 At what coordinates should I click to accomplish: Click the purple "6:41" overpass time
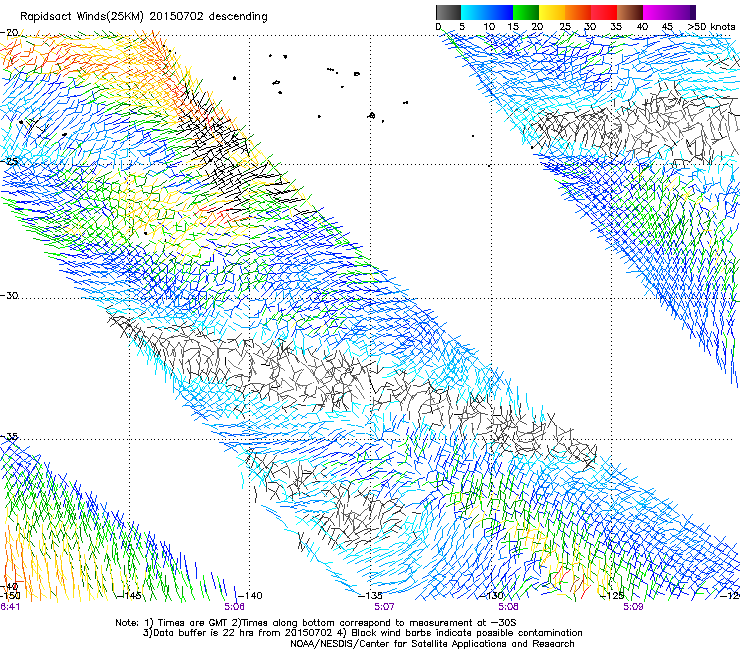(x=10, y=606)
